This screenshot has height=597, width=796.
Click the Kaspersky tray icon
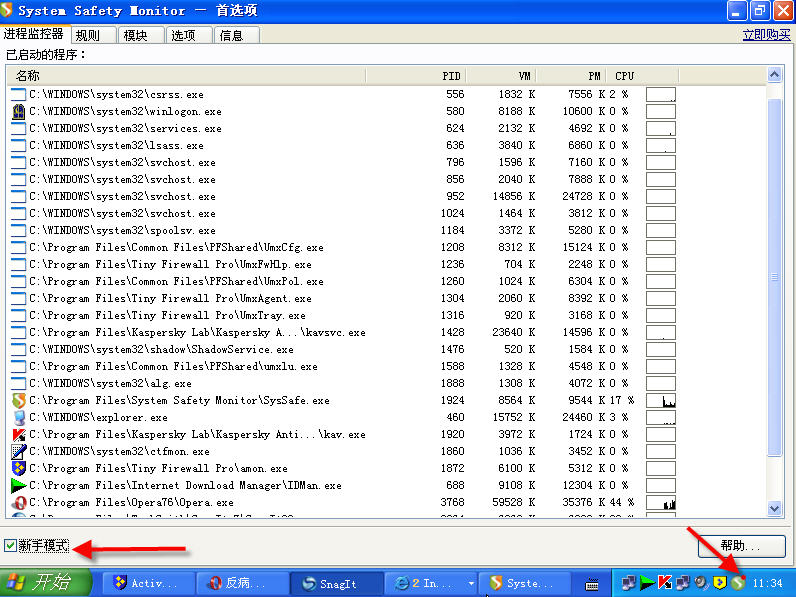pyautogui.click(x=665, y=583)
